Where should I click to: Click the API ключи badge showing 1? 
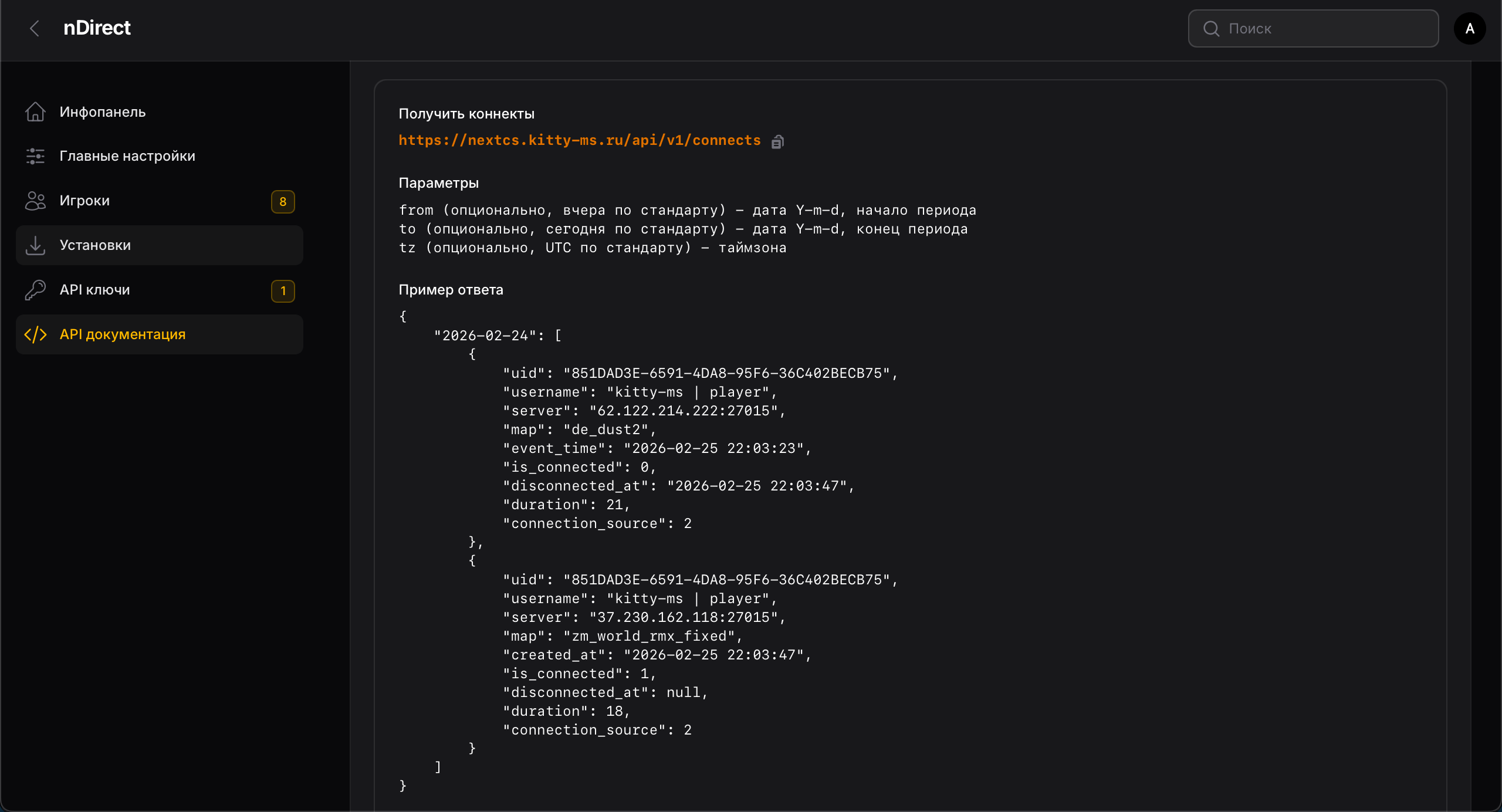[x=283, y=291]
